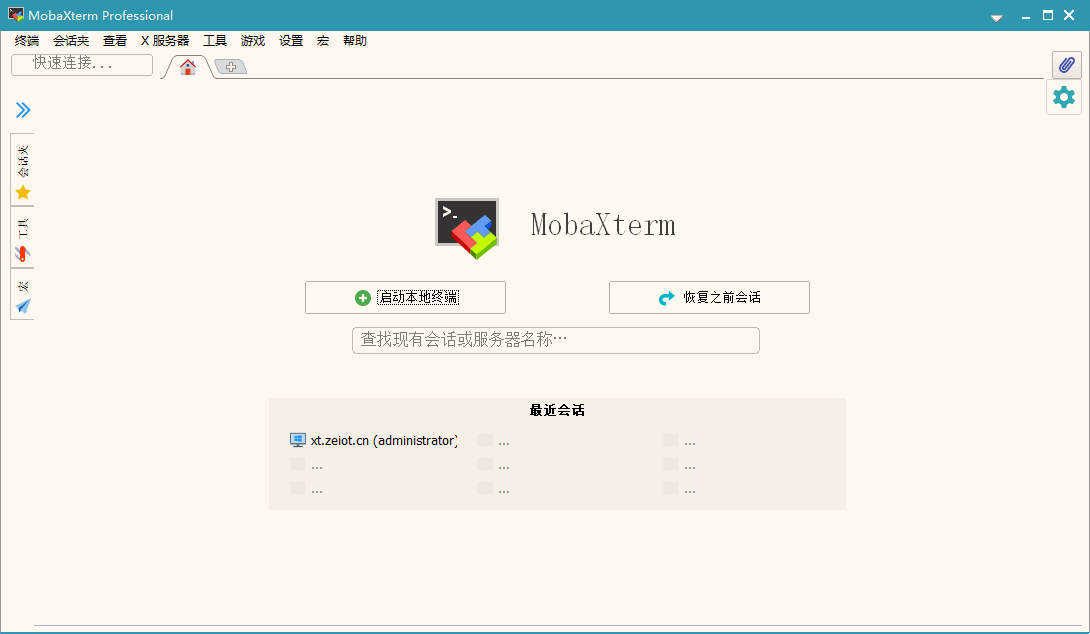Open the 设置 menu
This screenshot has width=1090, height=634.
291,41
